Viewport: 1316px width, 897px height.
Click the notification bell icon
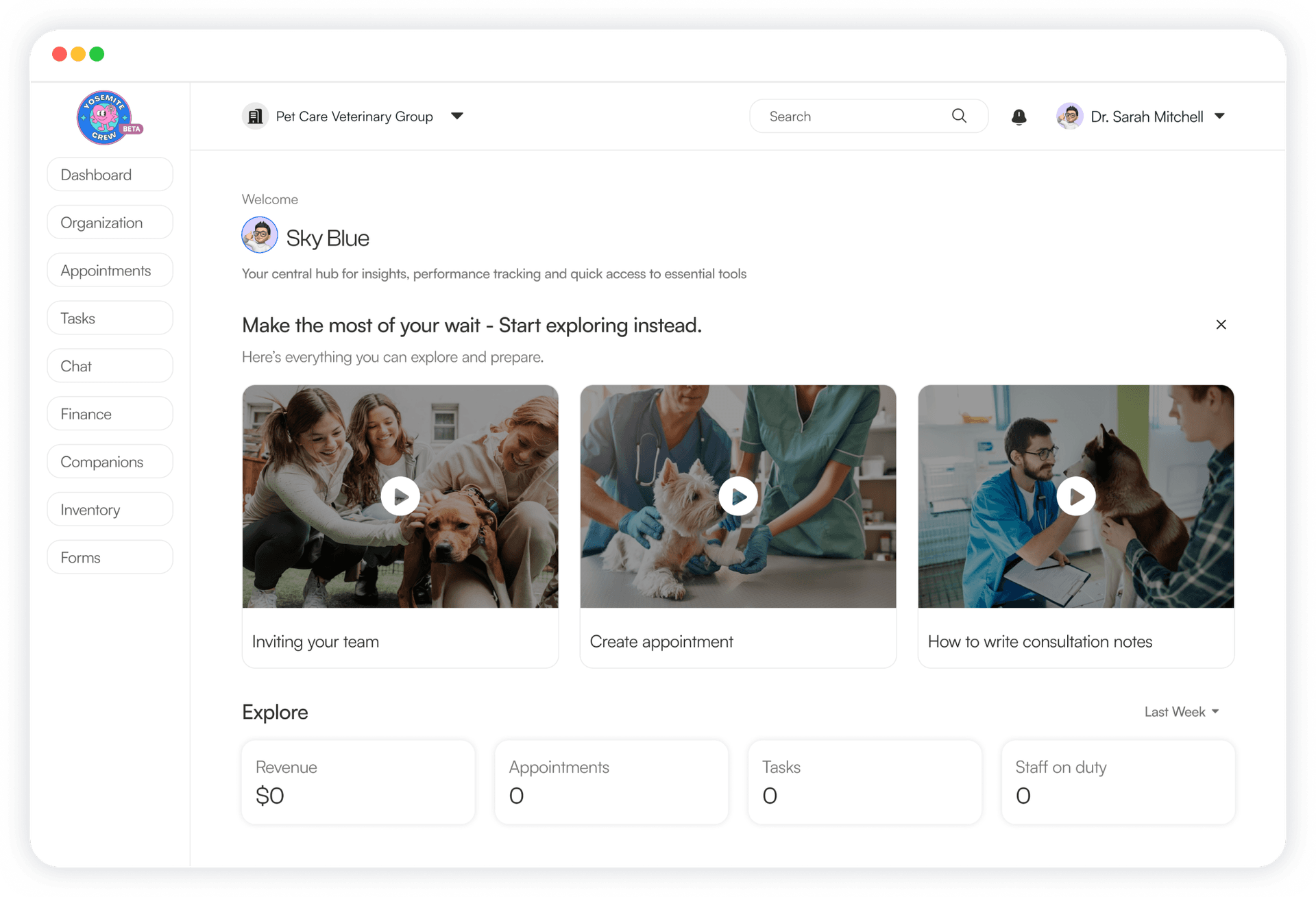1019,116
